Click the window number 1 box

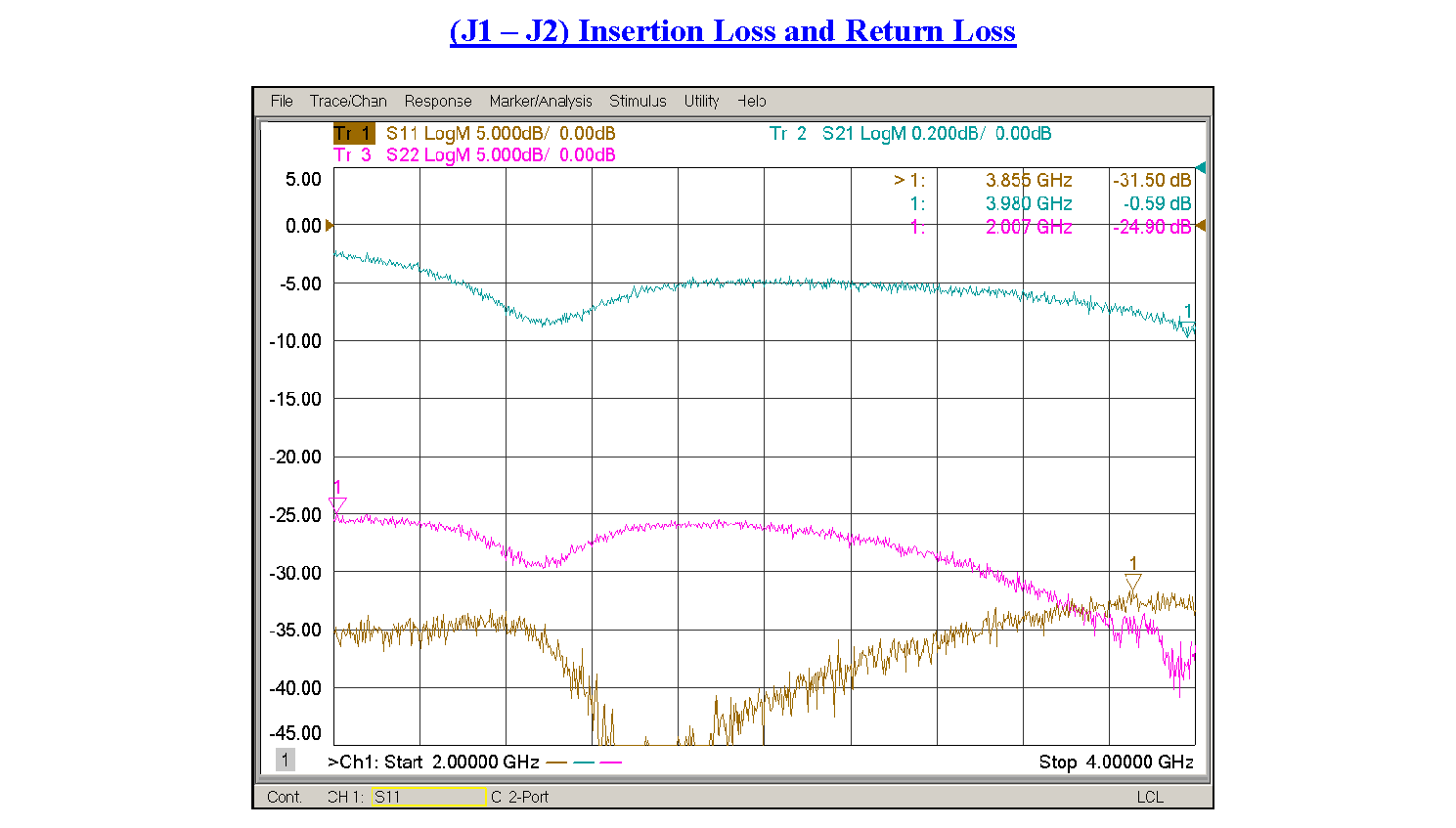pos(285,760)
